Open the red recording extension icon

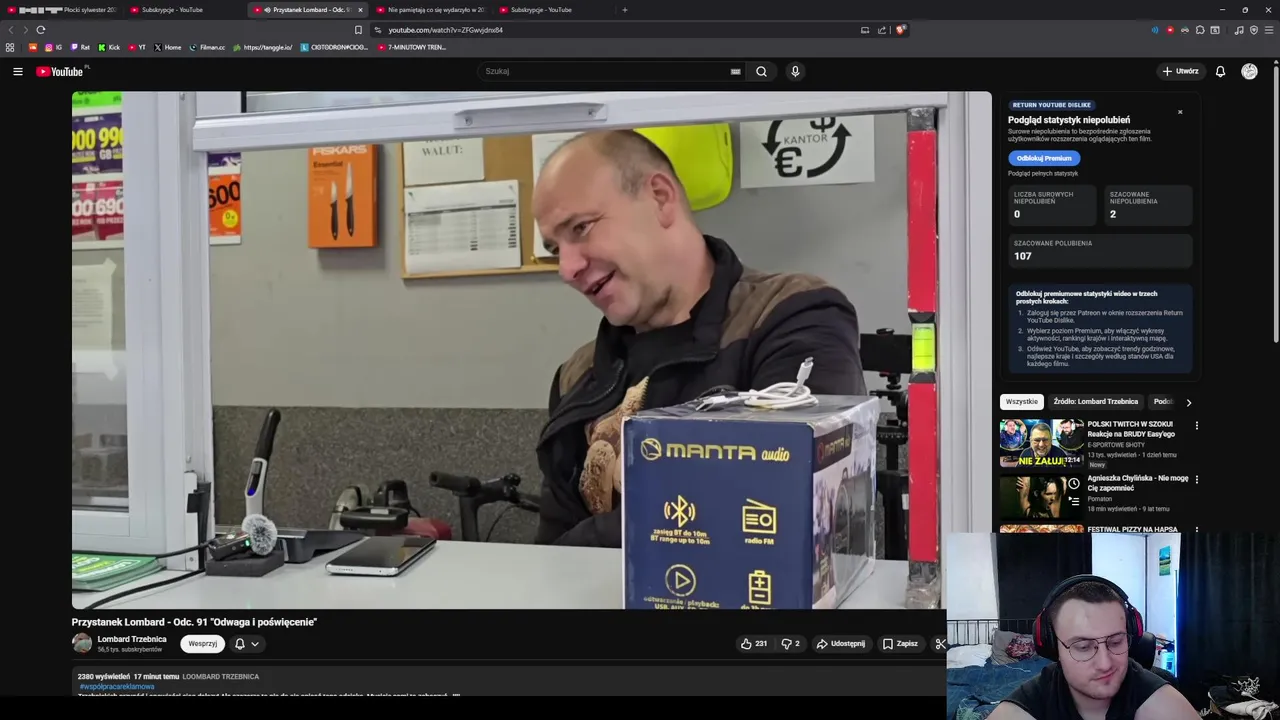1170,30
